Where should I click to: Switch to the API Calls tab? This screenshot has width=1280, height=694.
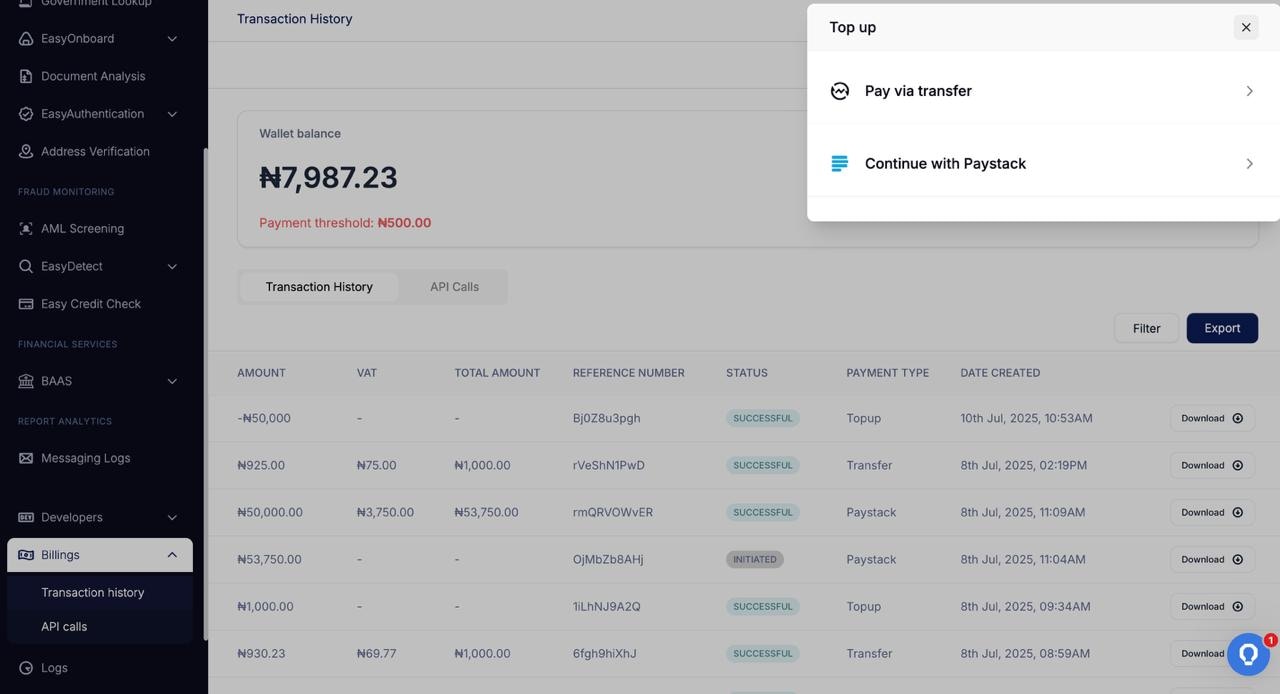coord(454,286)
